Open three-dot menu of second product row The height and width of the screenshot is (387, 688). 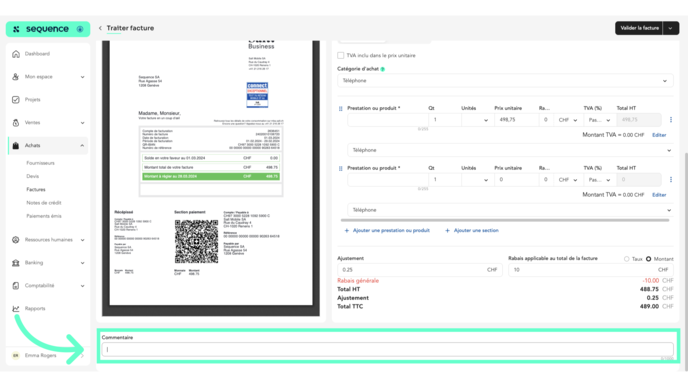pos(670,179)
